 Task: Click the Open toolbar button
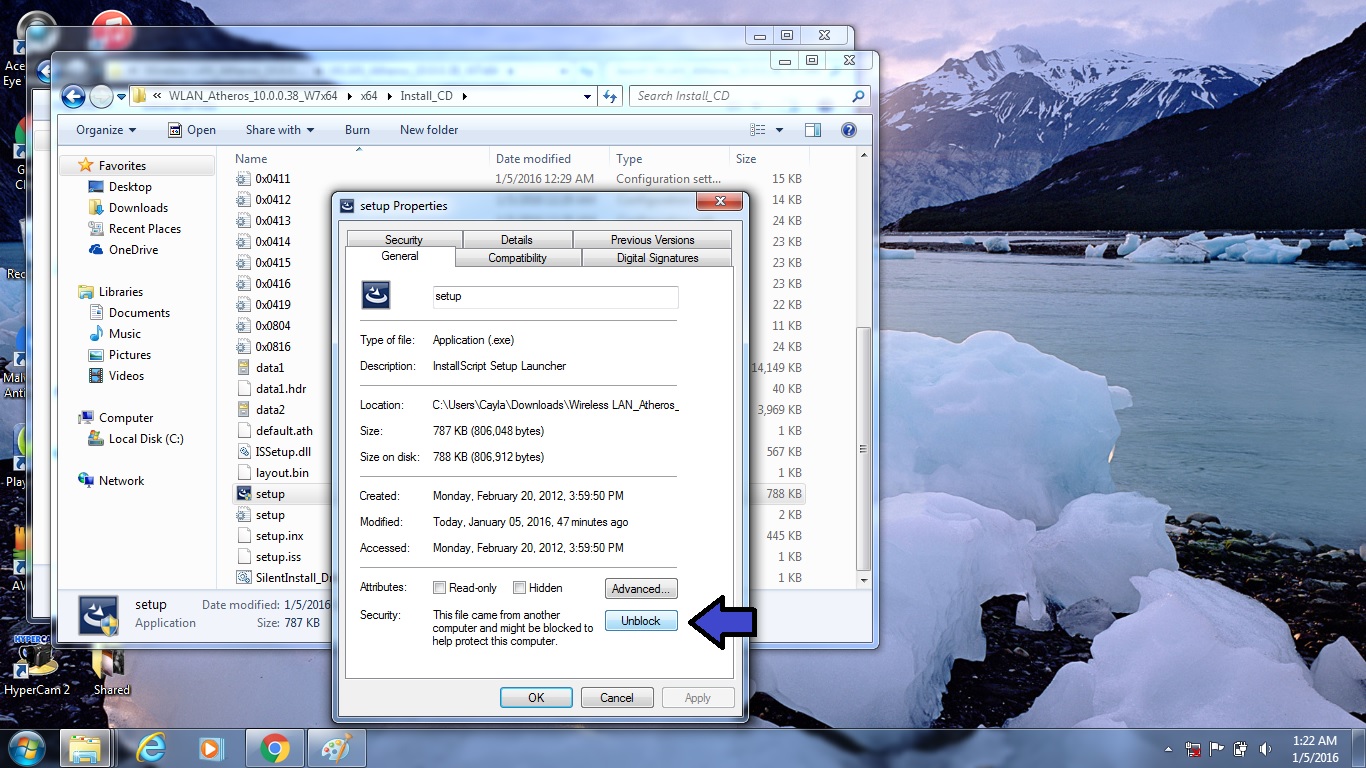(x=192, y=130)
